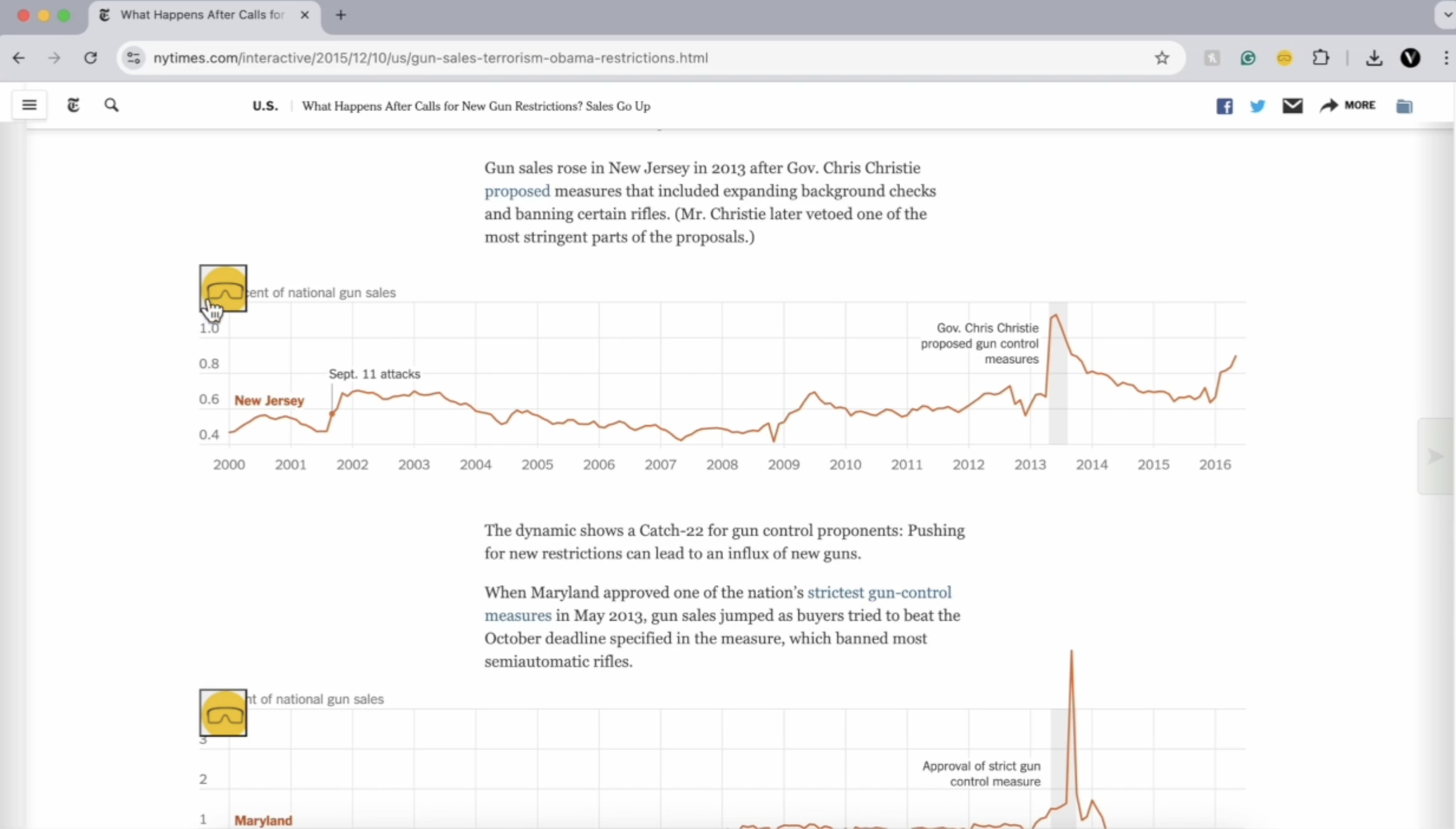Viewport: 1456px width, 829px height.
Task: Click yellow goggles overlay on Maryland chart
Action: click(223, 713)
